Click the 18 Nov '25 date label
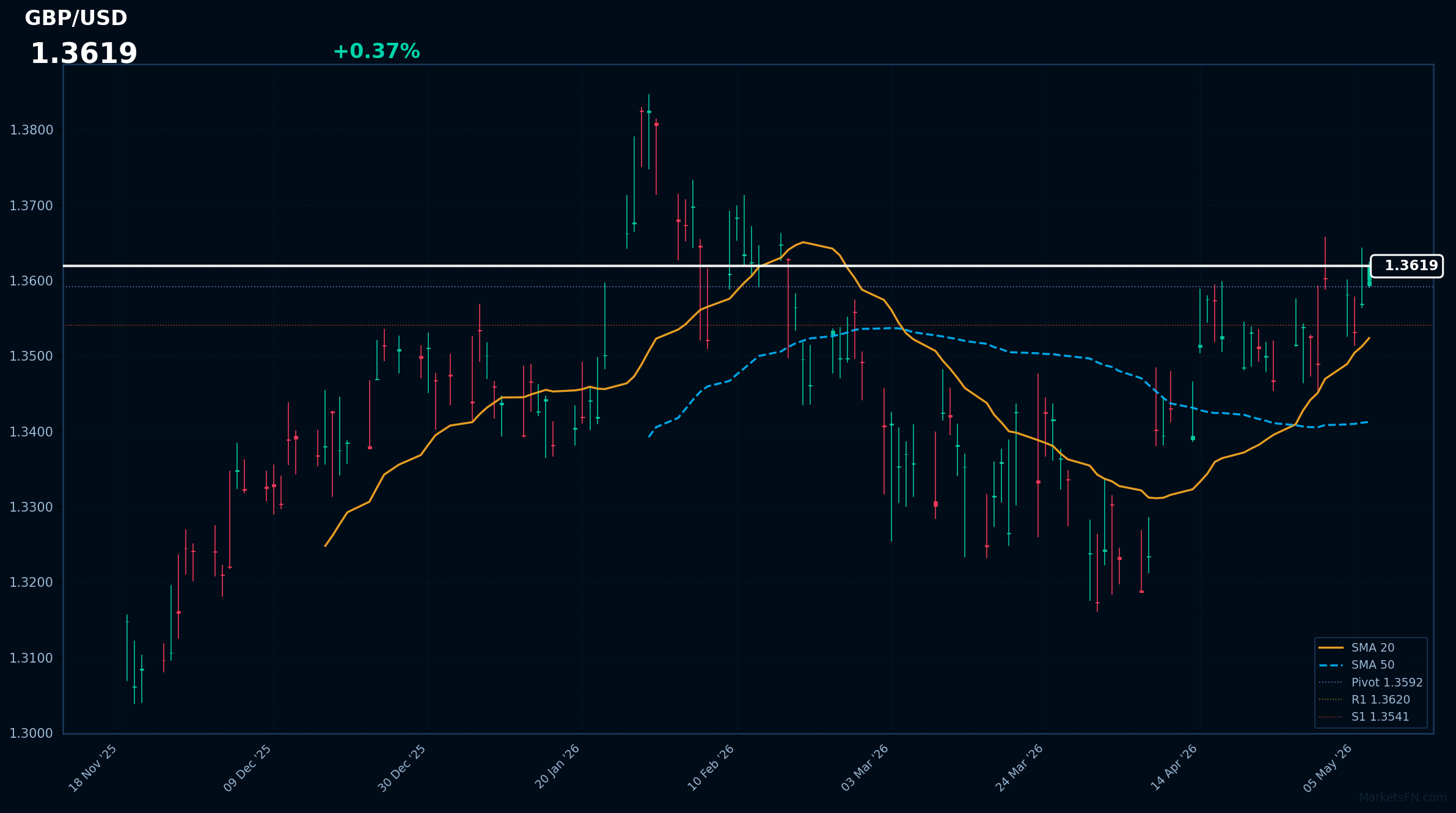Viewport: 1456px width, 813px height. [93, 768]
